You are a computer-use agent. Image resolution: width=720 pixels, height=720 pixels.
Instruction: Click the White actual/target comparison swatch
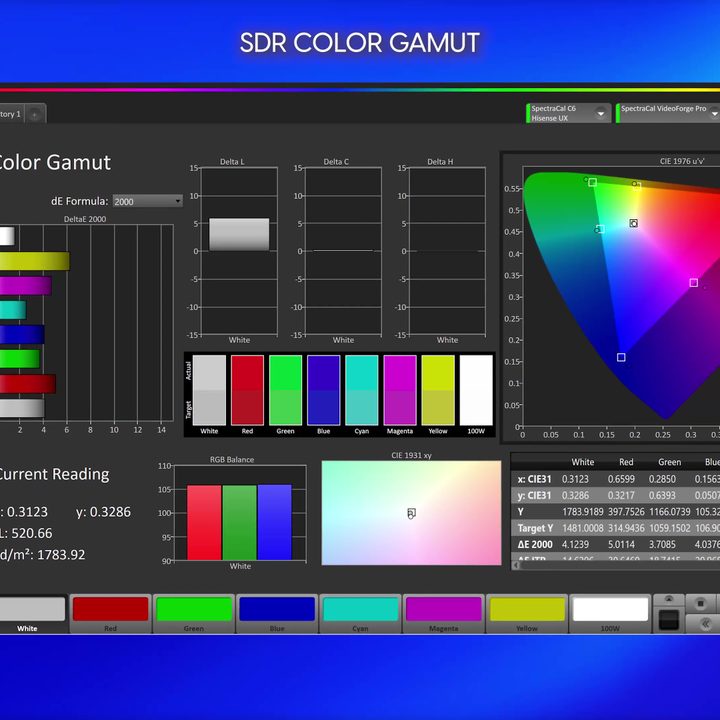click(x=209, y=390)
